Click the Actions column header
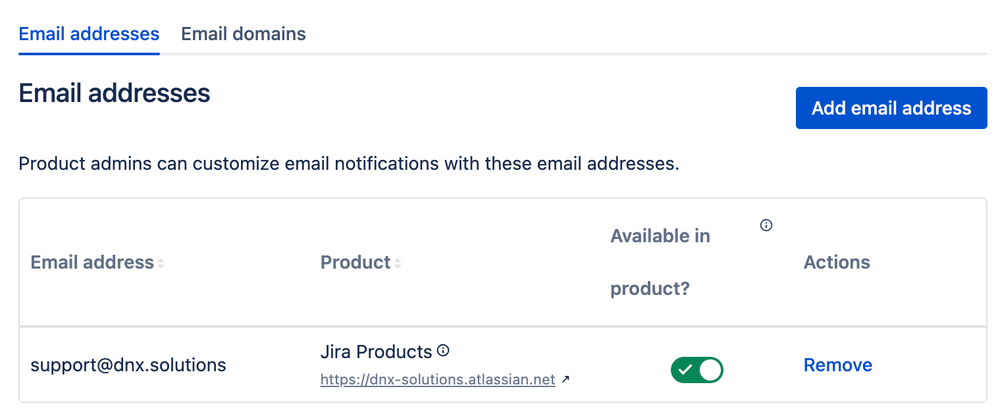This screenshot has width=998, height=420. click(x=837, y=262)
